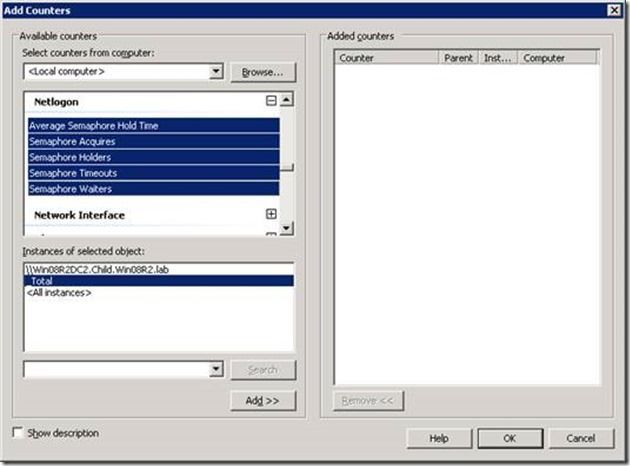Click the Add >> button
Image resolution: width=630 pixels, height=466 pixels.
(x=263, y=401)
